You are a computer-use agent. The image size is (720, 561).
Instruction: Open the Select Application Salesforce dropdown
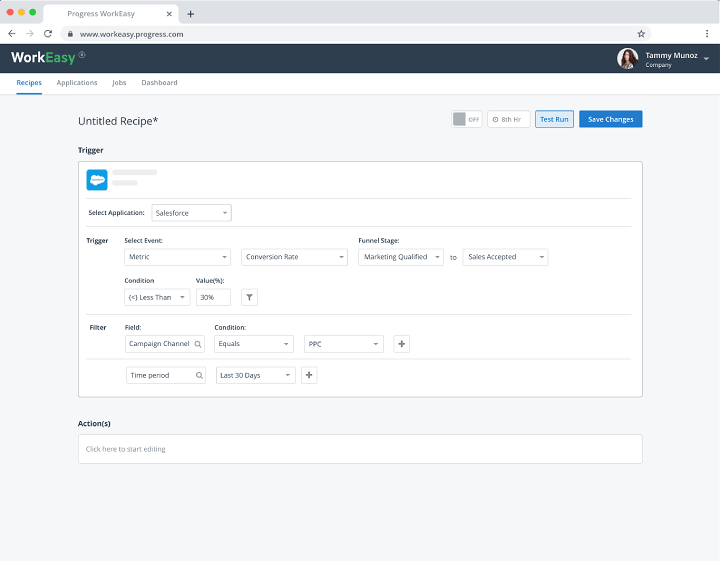191,213
